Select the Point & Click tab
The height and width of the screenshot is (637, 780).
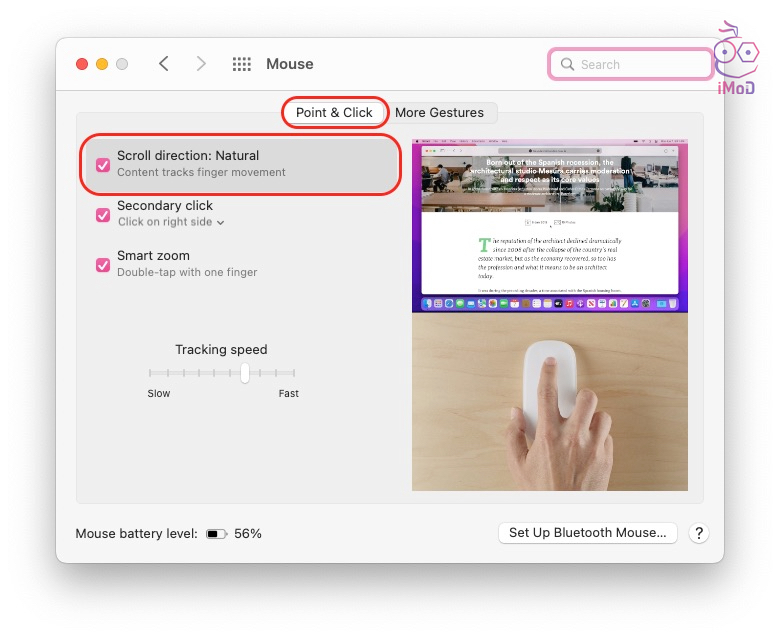coord(334,113)
